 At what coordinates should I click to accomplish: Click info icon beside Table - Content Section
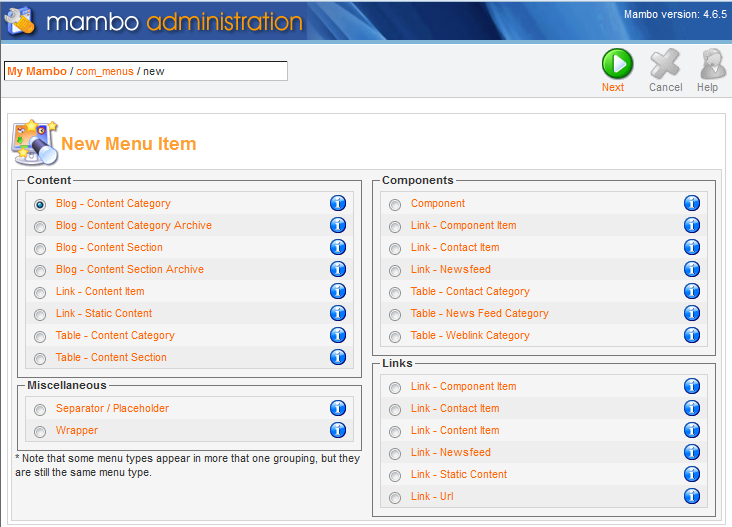(338, 357)
